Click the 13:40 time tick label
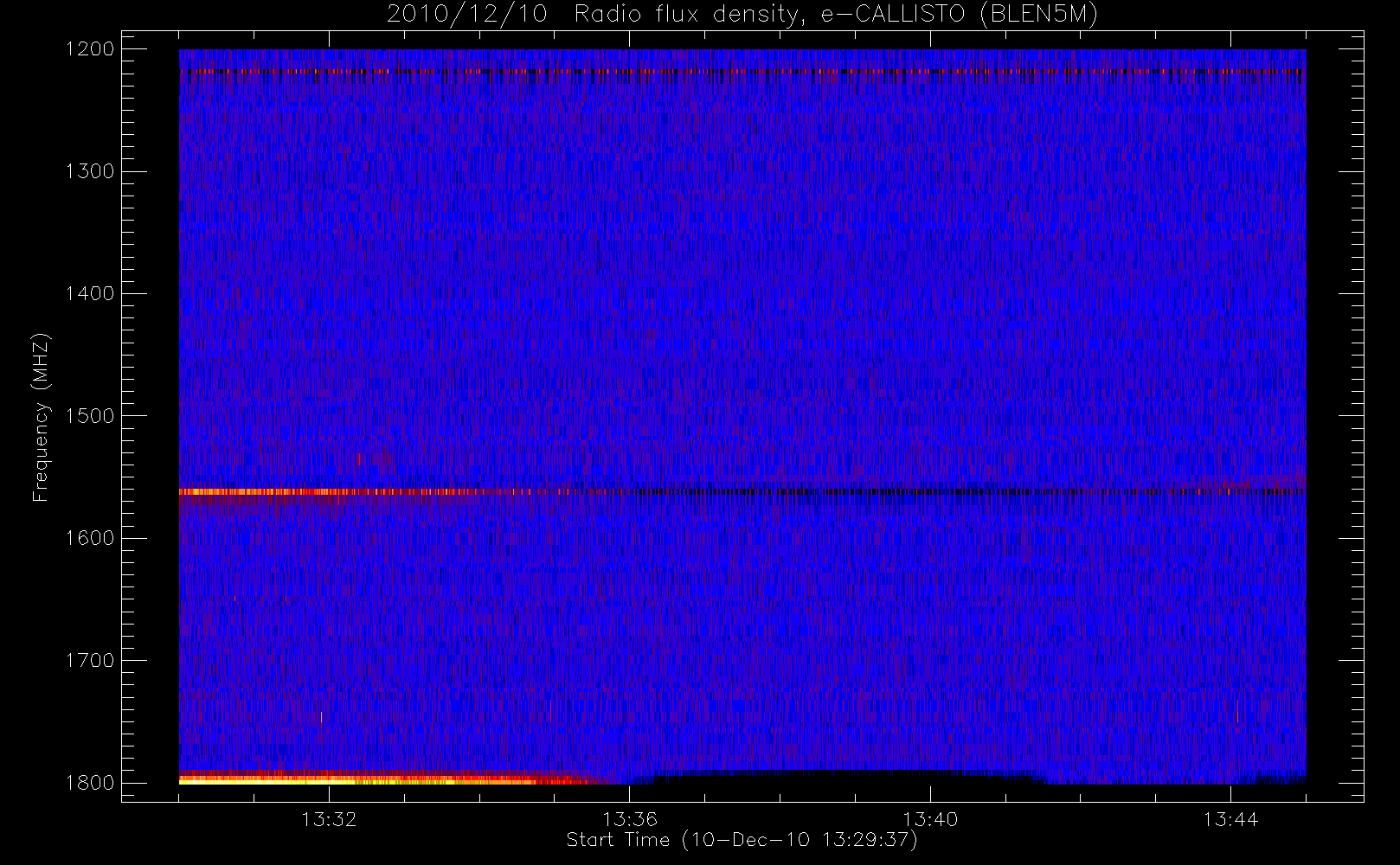Viewport: 1400px width, 865px height. point(930,819)
